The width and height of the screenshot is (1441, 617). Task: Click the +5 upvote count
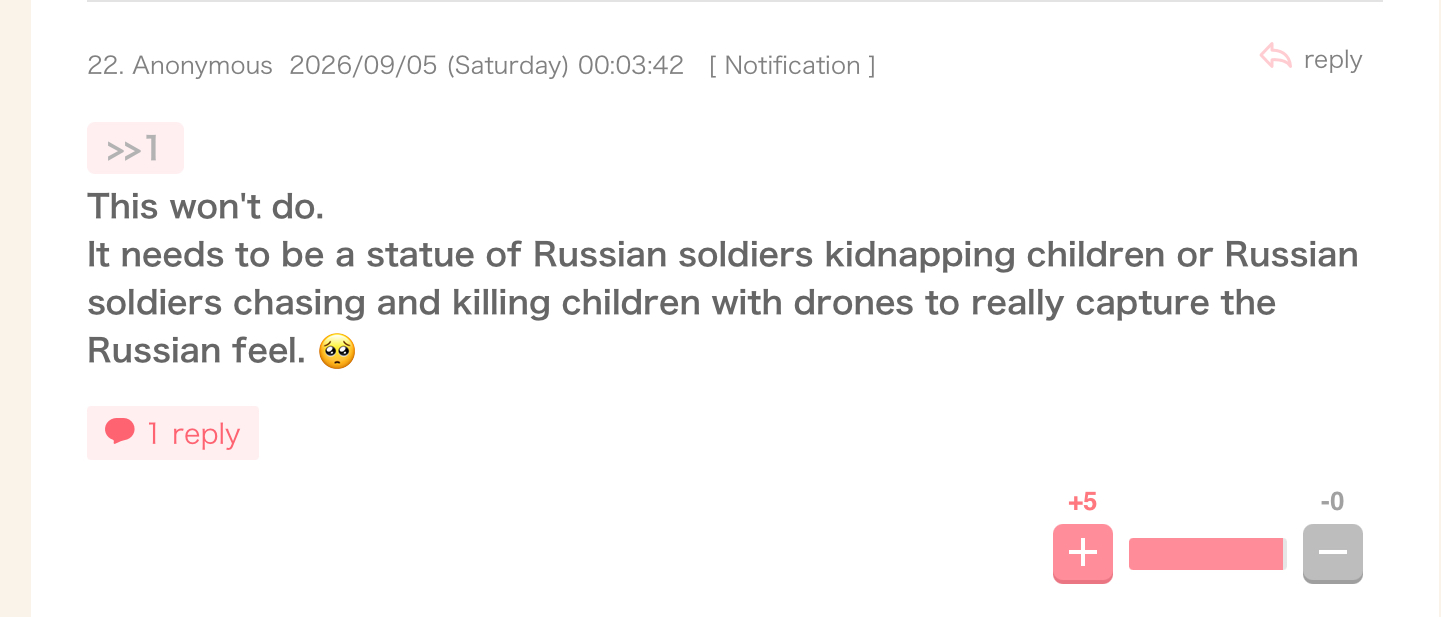[x=1082, y=502]
